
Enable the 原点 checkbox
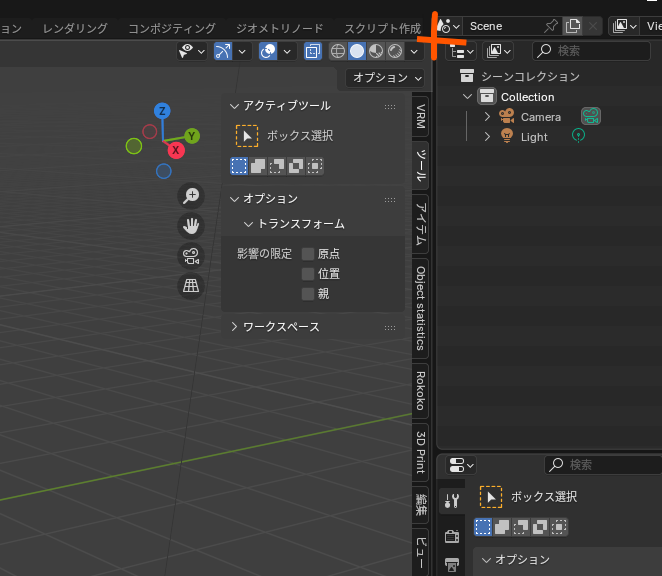(309, 254)
